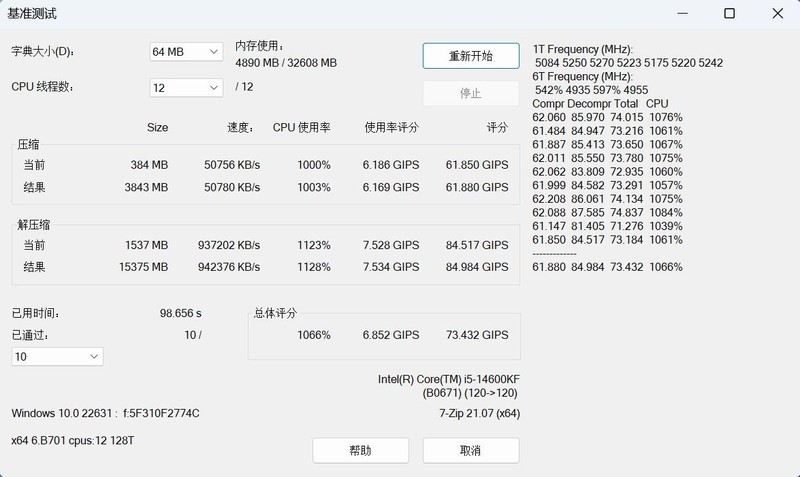Open the 字典大小 64 MB dropdown
The height and width of the screenshot is (477, 800).
(186, 52)
